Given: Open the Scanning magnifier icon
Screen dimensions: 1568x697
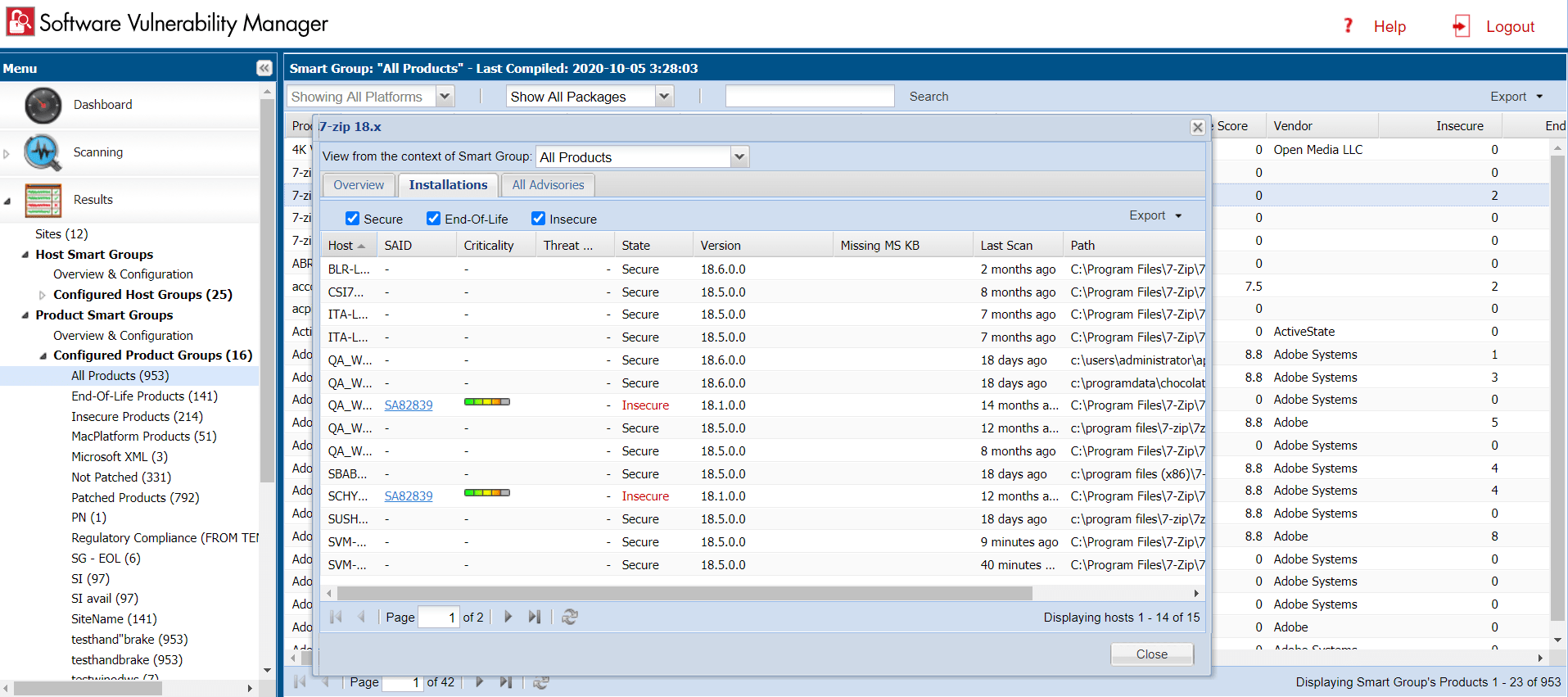Looking at the screenshot, I should 43,152.
